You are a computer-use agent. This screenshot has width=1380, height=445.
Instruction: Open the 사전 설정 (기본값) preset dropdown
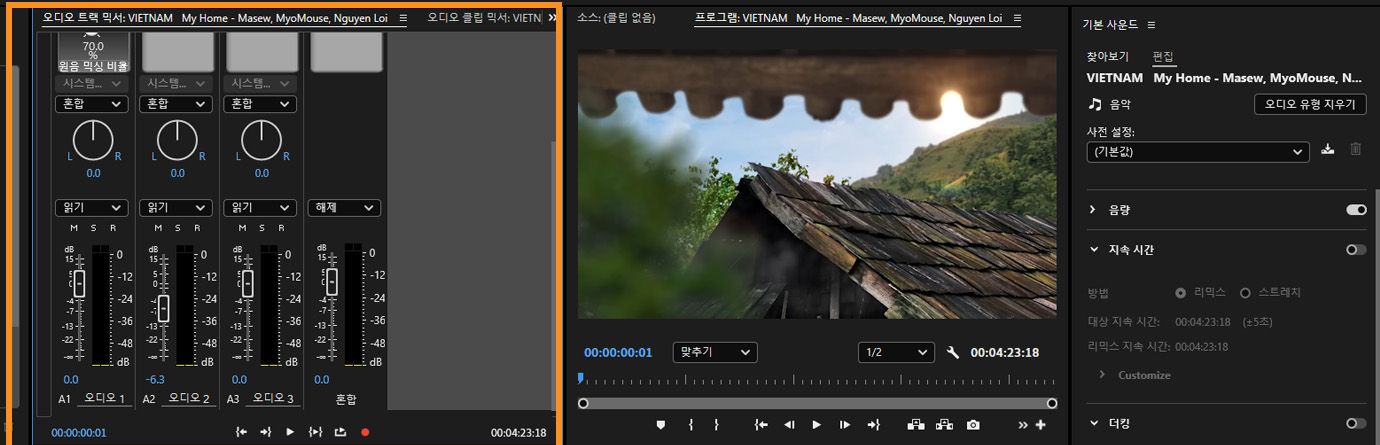1197,152
